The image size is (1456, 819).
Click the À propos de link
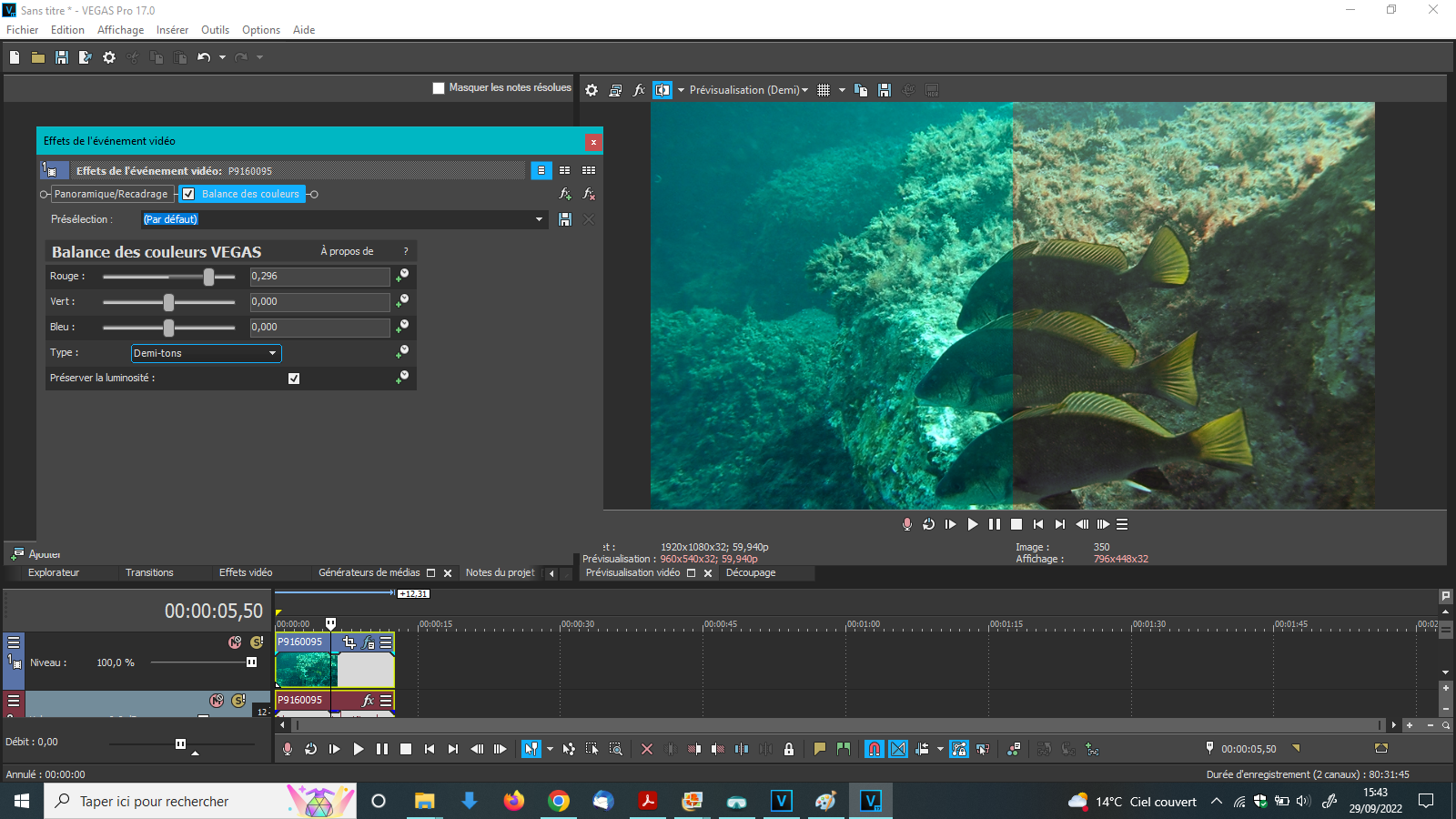click(347, 251)
